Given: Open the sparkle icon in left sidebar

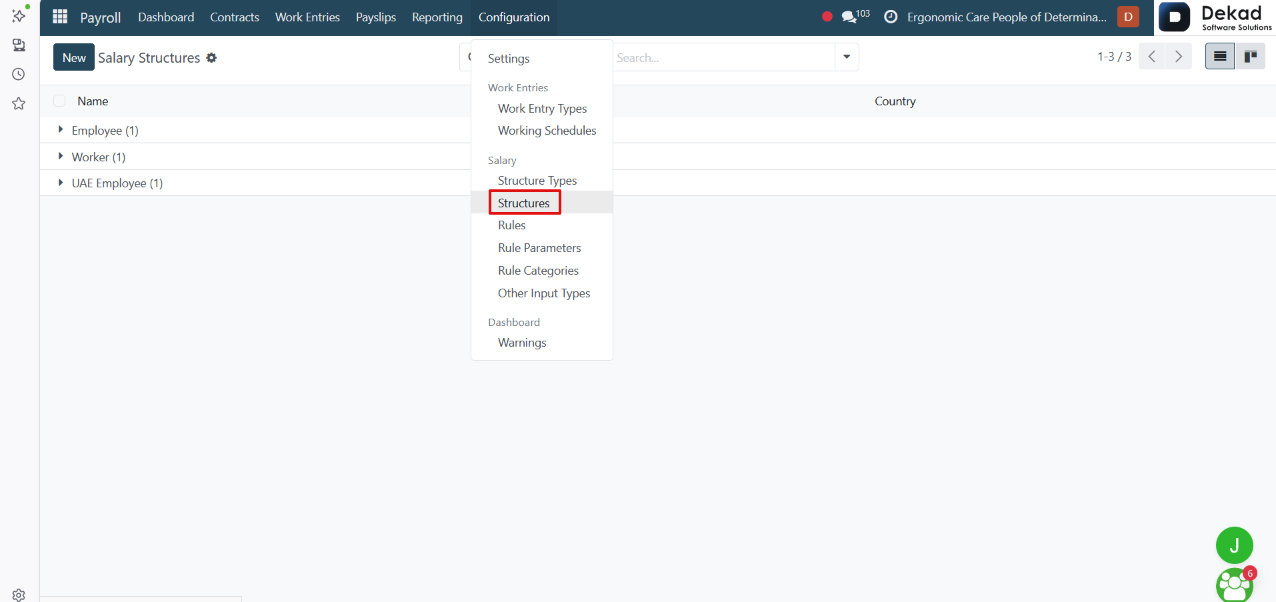Looking at the screenshot, I should point(19,15).
